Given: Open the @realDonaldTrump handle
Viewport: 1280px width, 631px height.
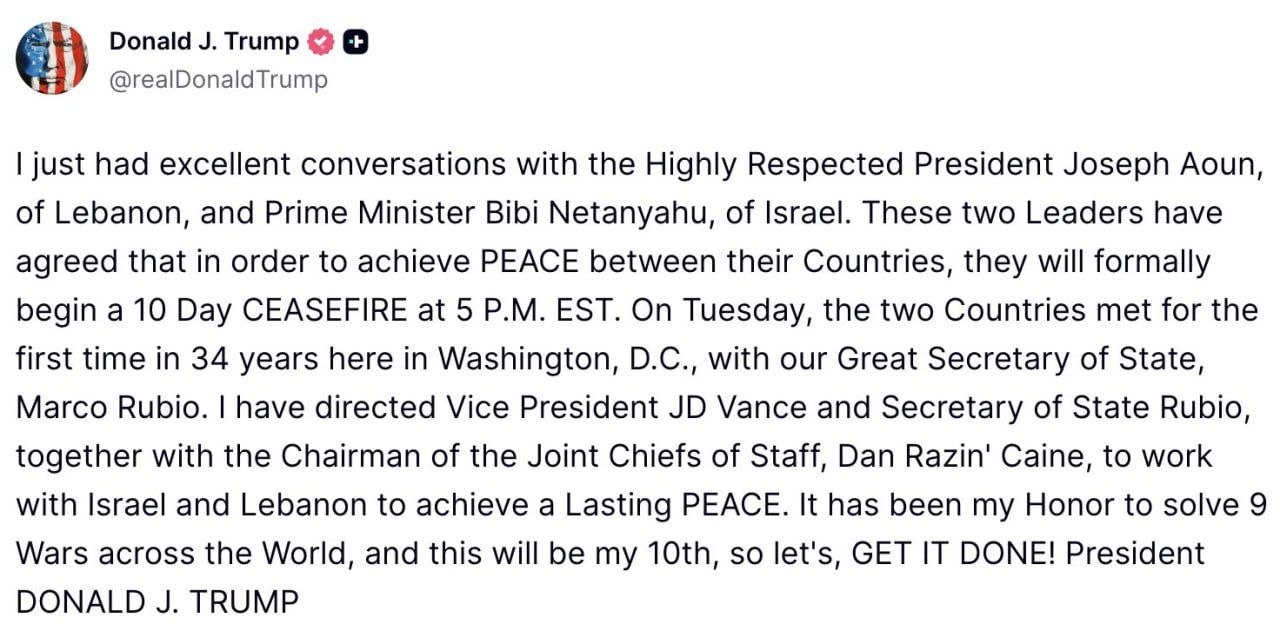Looking at the screenshot, I should [217, 80].
